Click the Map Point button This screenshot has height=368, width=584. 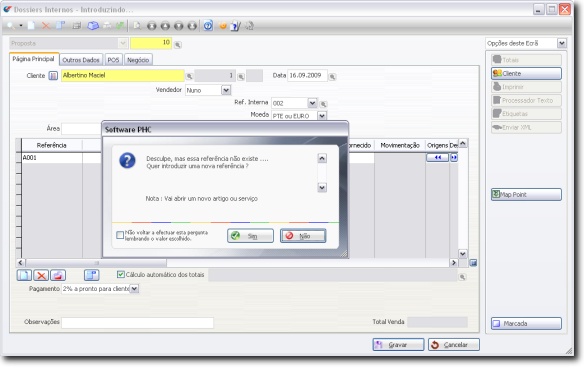(526, 194)
